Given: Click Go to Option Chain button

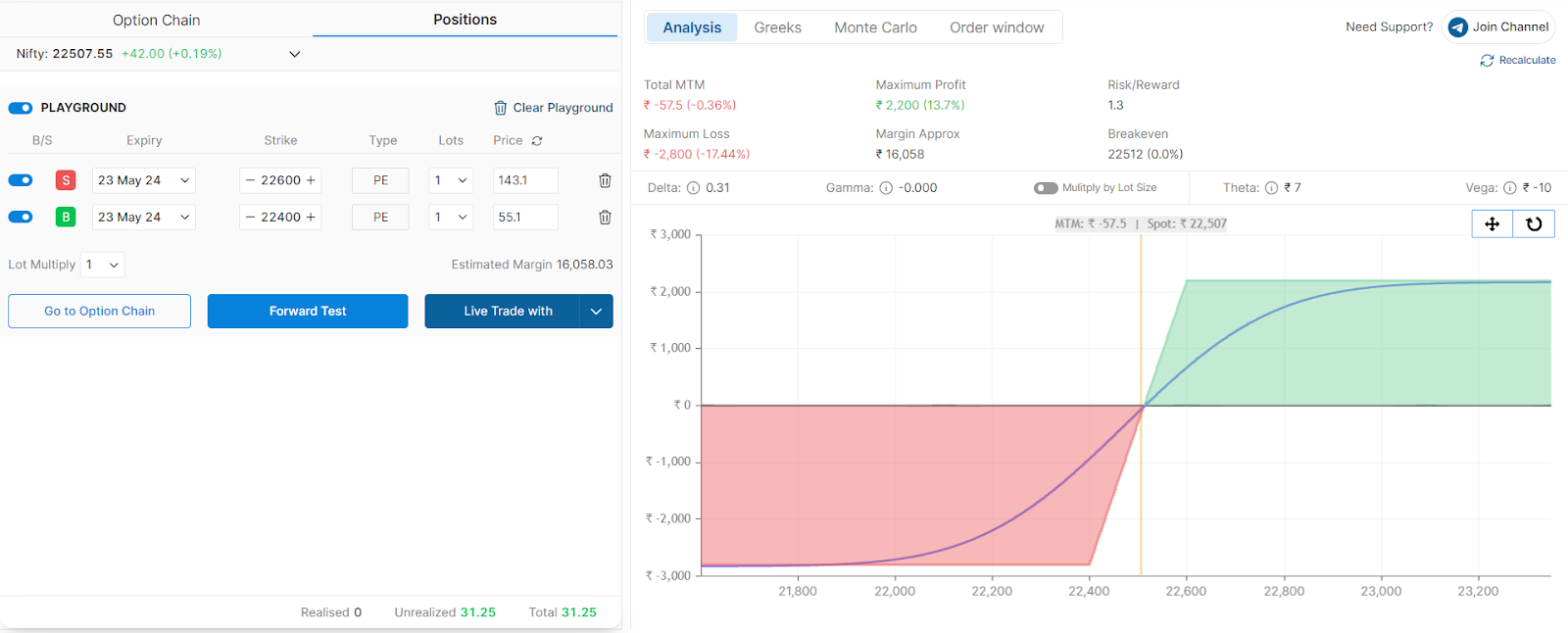Looking at the screenshot, I should click(100, 312).
